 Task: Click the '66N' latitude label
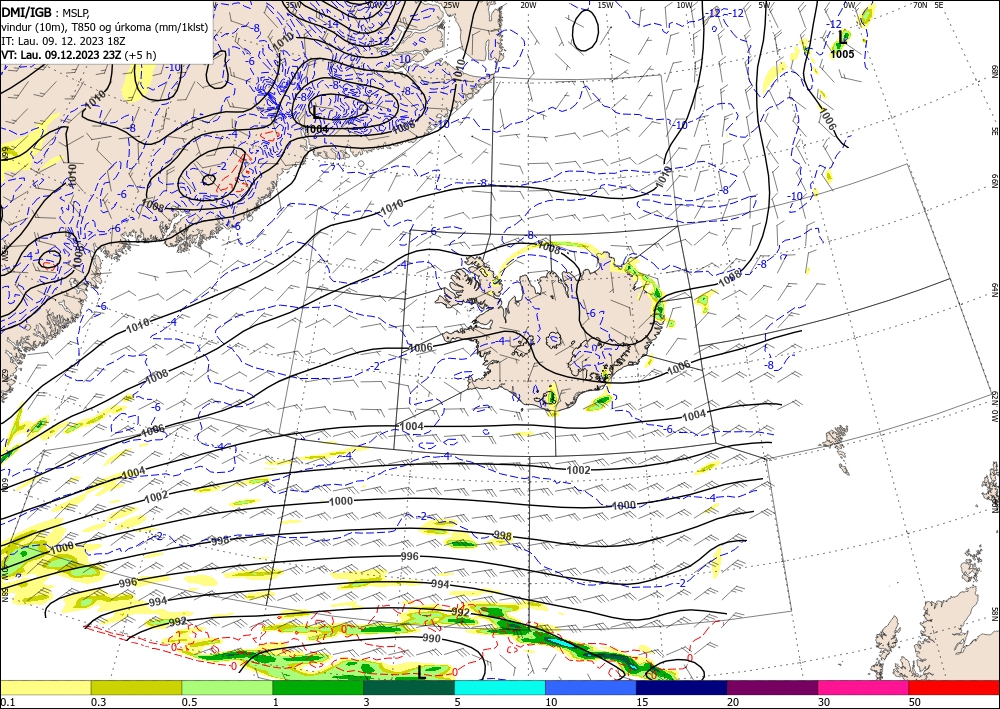(x=994, y=181)
